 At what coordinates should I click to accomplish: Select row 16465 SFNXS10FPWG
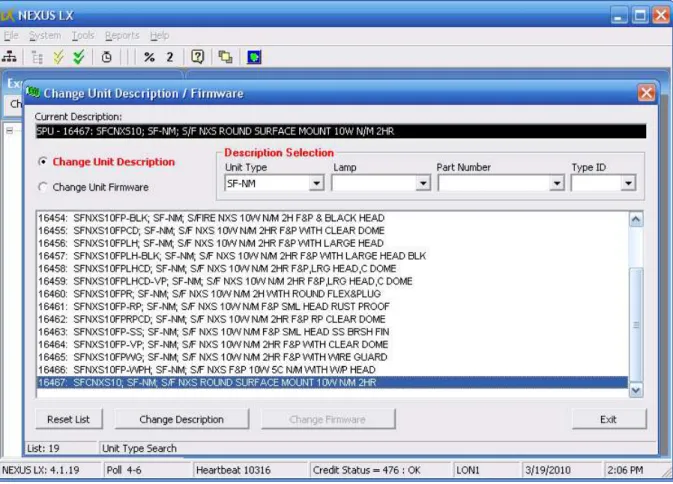click(x=332, y=357)
